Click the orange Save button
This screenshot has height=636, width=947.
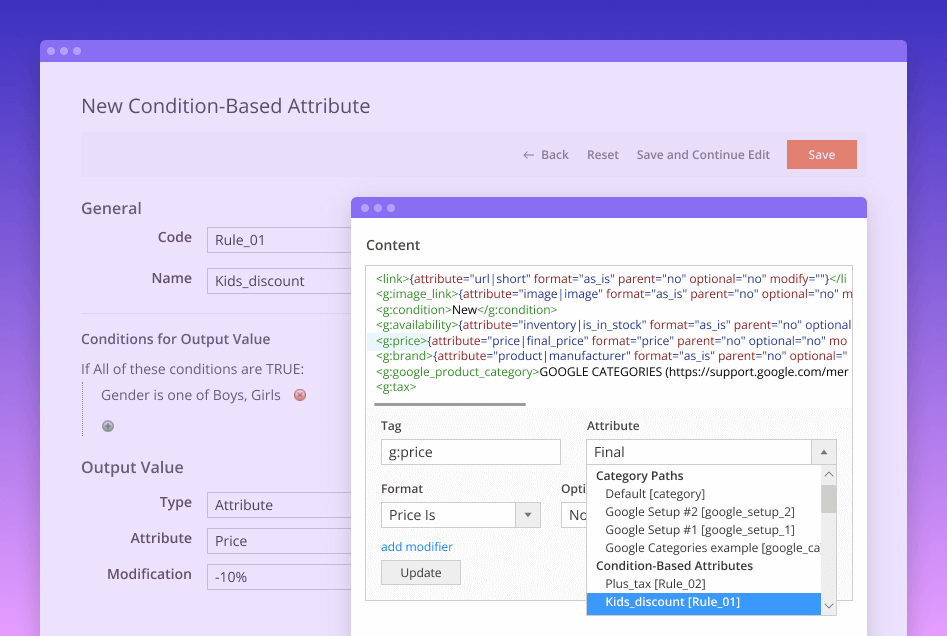click(821, 154)
